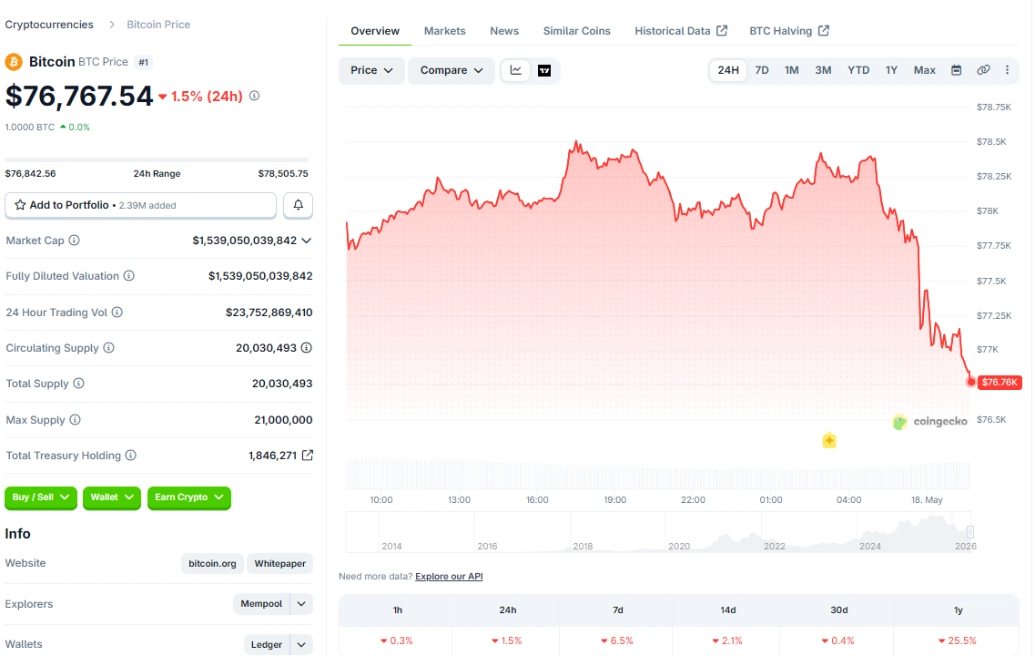This screenshot has width=1035, height=656.
Task: Open Ledger wallet button
Action: click(x=266, y=645)
